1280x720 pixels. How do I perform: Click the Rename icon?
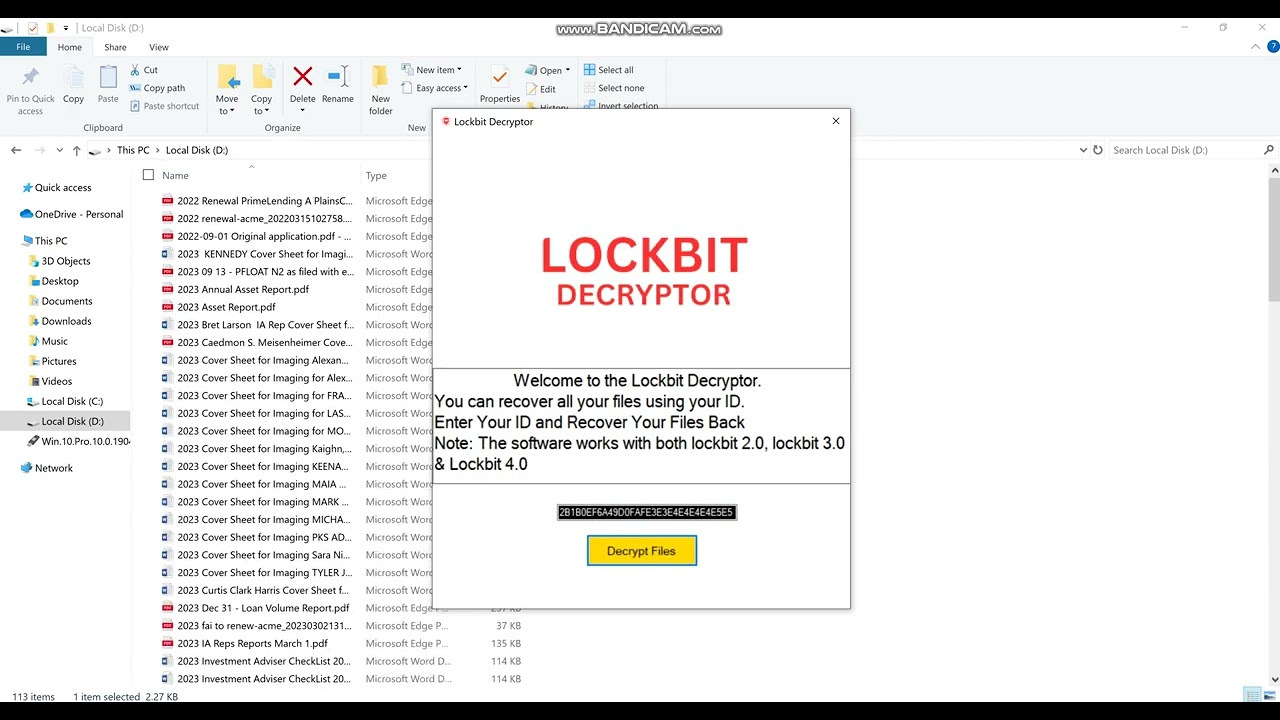click(338, 77)
